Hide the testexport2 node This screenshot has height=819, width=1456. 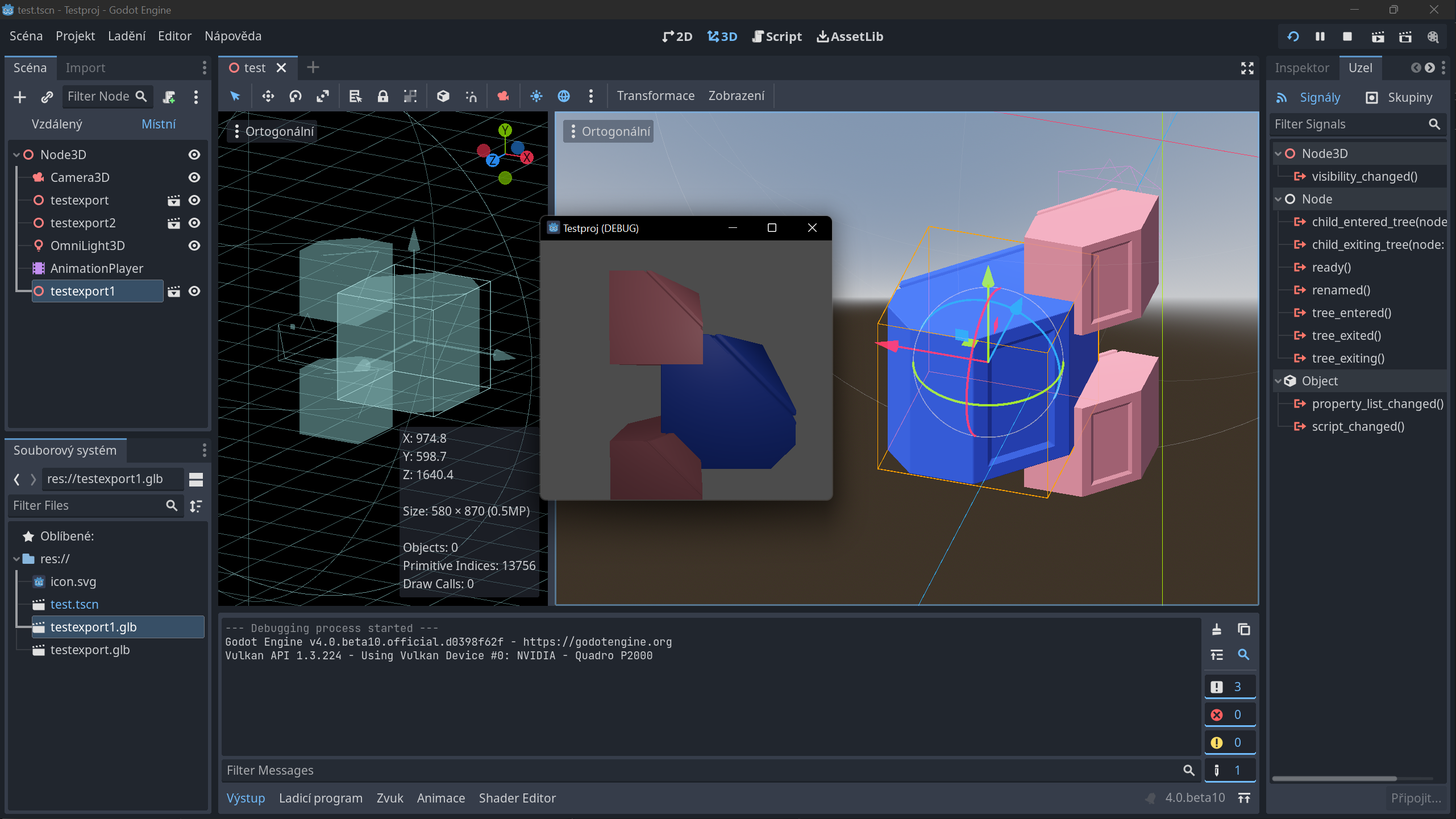click(194, 223)
